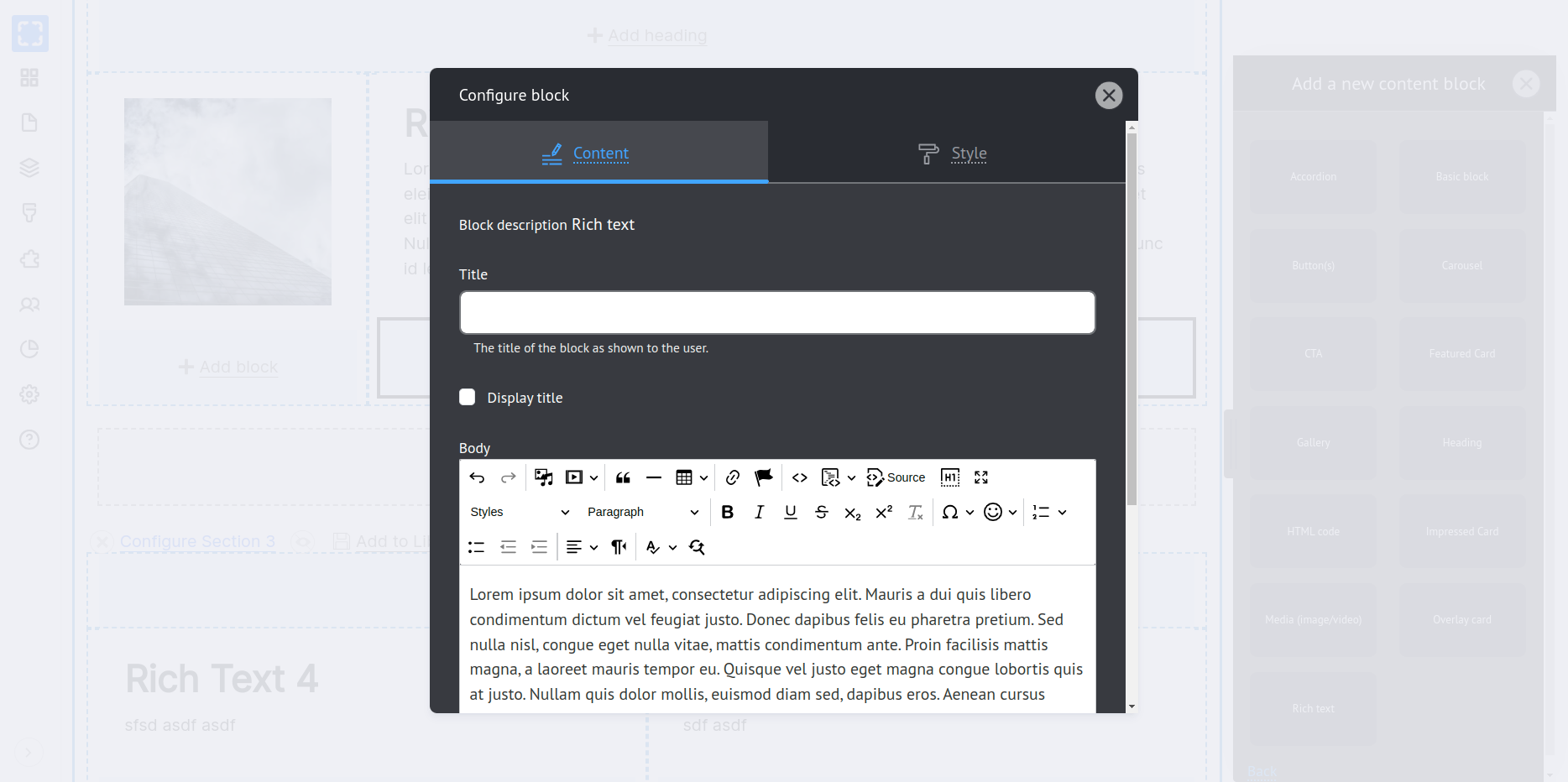
Task: Open the layers icon in left sidebar
Action: click(29, 168)
